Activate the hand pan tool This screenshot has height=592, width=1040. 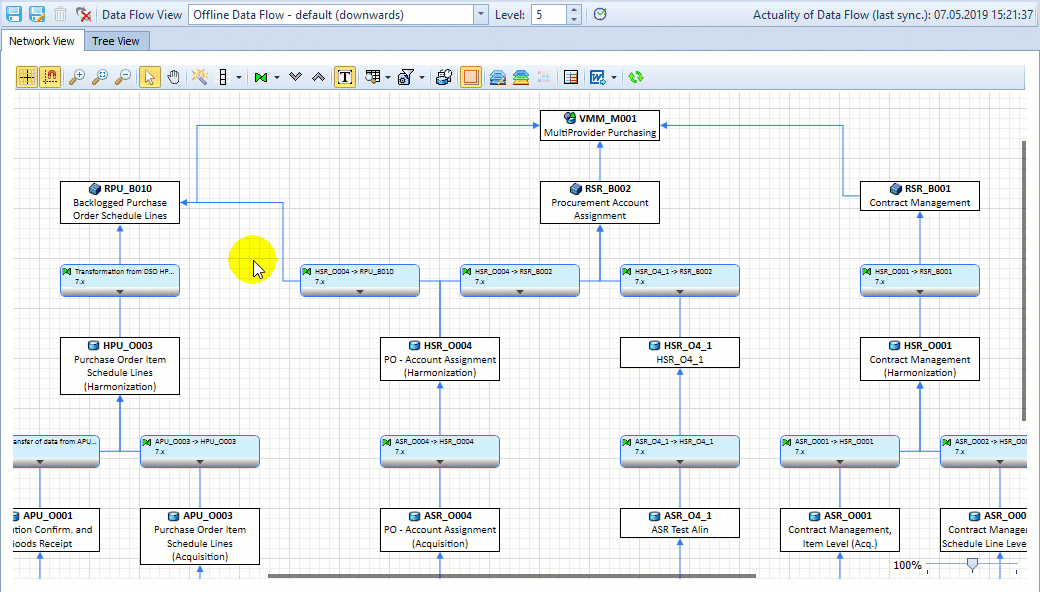pyautogui.click(x=173, y=76)
